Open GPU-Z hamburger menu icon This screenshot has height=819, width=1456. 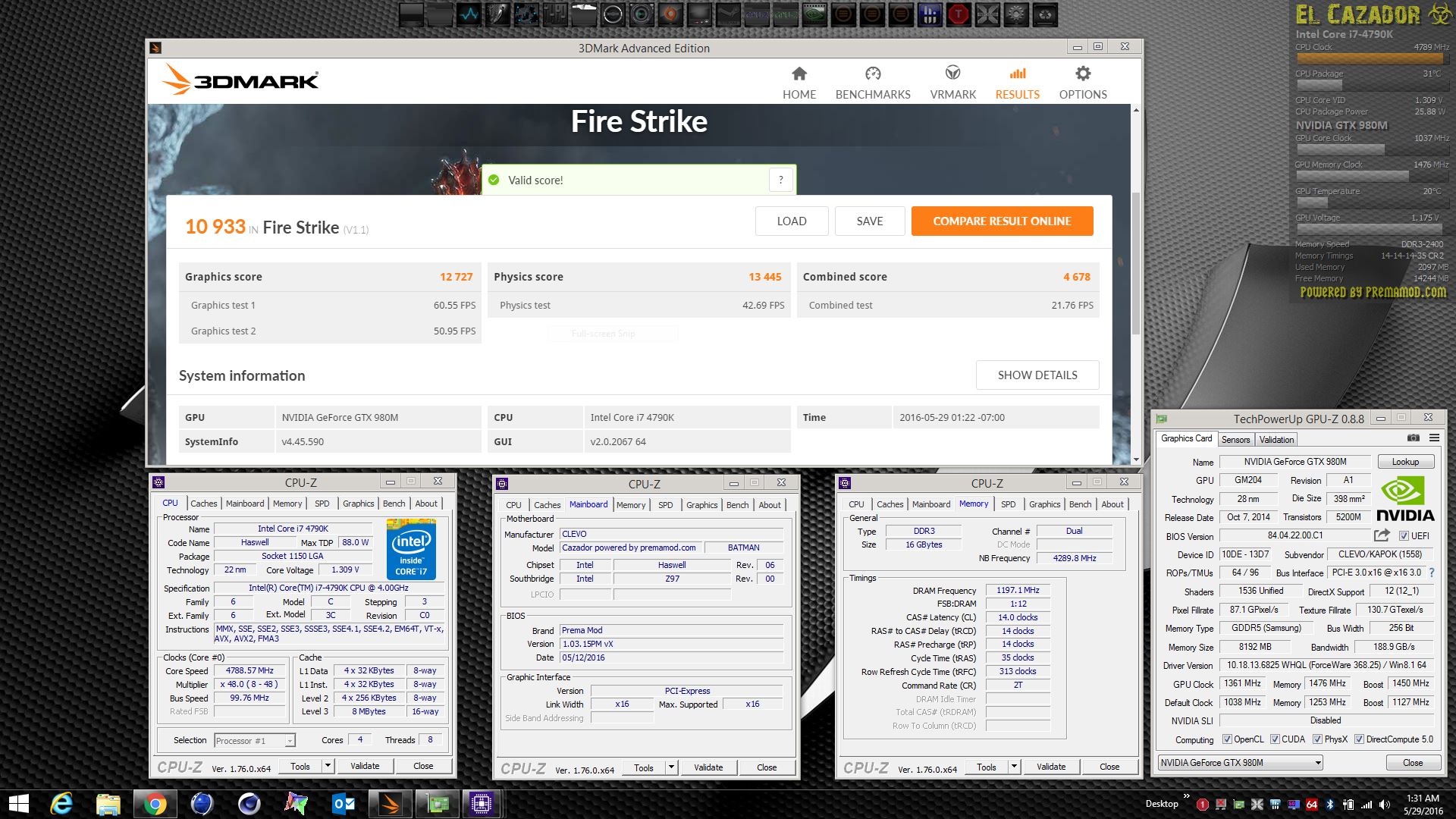(1434, 438)
